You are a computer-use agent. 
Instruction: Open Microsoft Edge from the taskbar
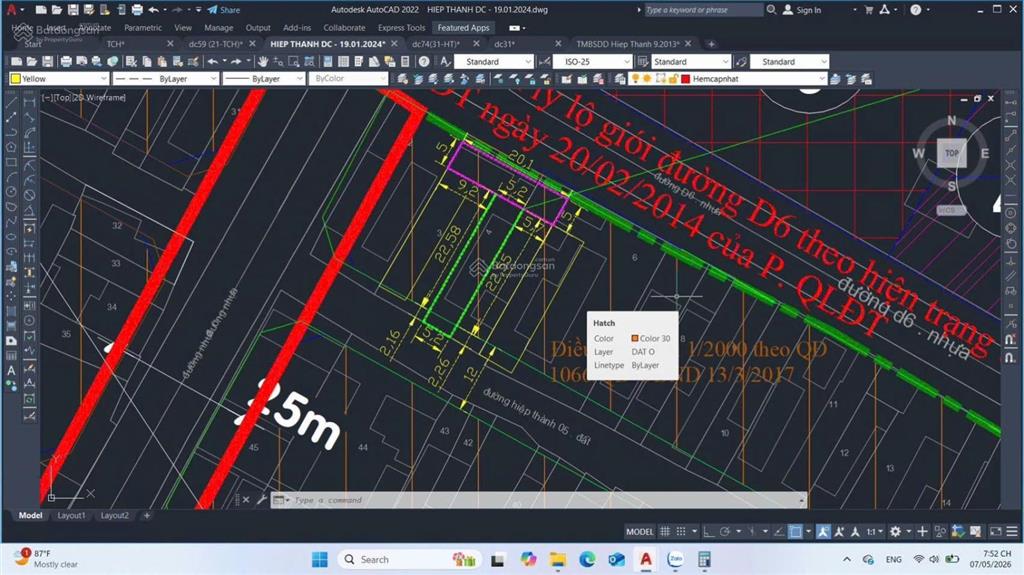[586, 559]
